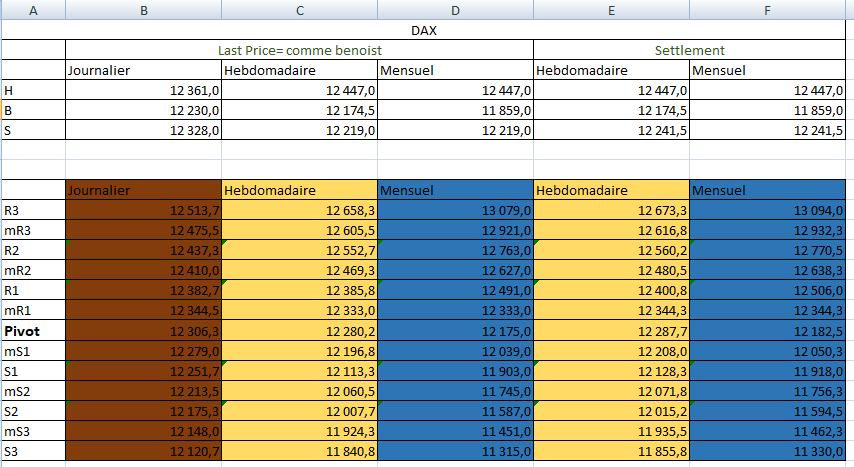Select Journalier R3 value 12 513,7
Screen dimensions: 854x467
click(x=144, y=210)
